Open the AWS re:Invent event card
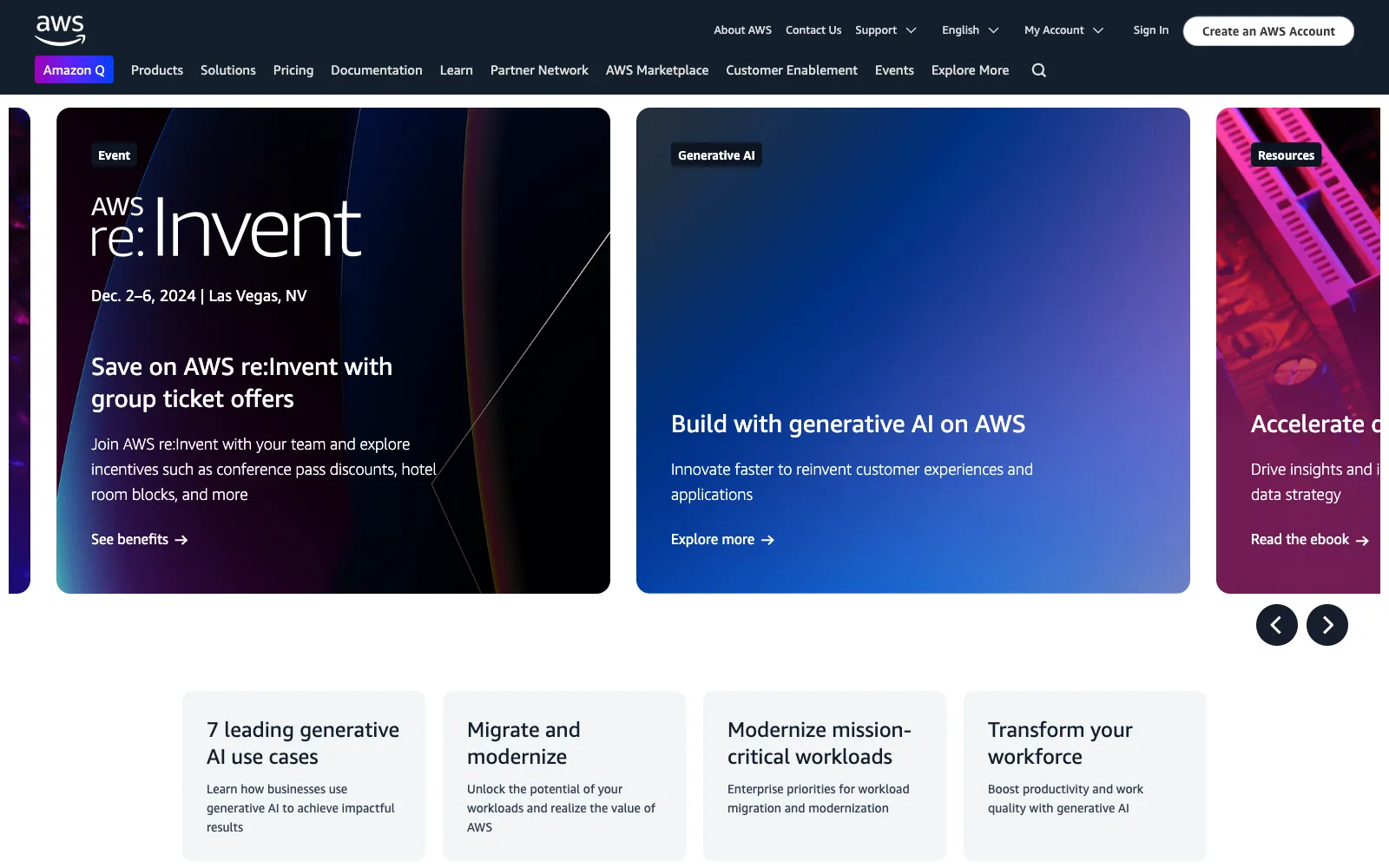 tap(333, 351)
